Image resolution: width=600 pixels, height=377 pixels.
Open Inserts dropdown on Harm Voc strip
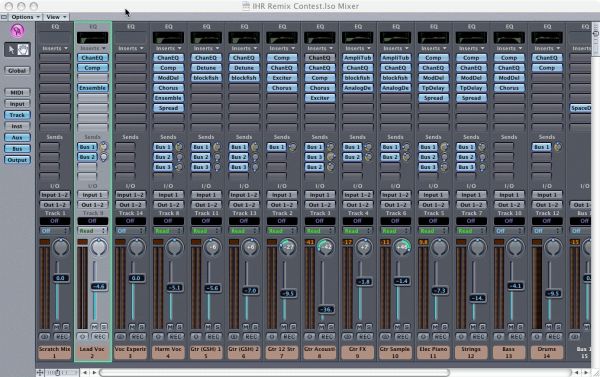pos(168,48)
